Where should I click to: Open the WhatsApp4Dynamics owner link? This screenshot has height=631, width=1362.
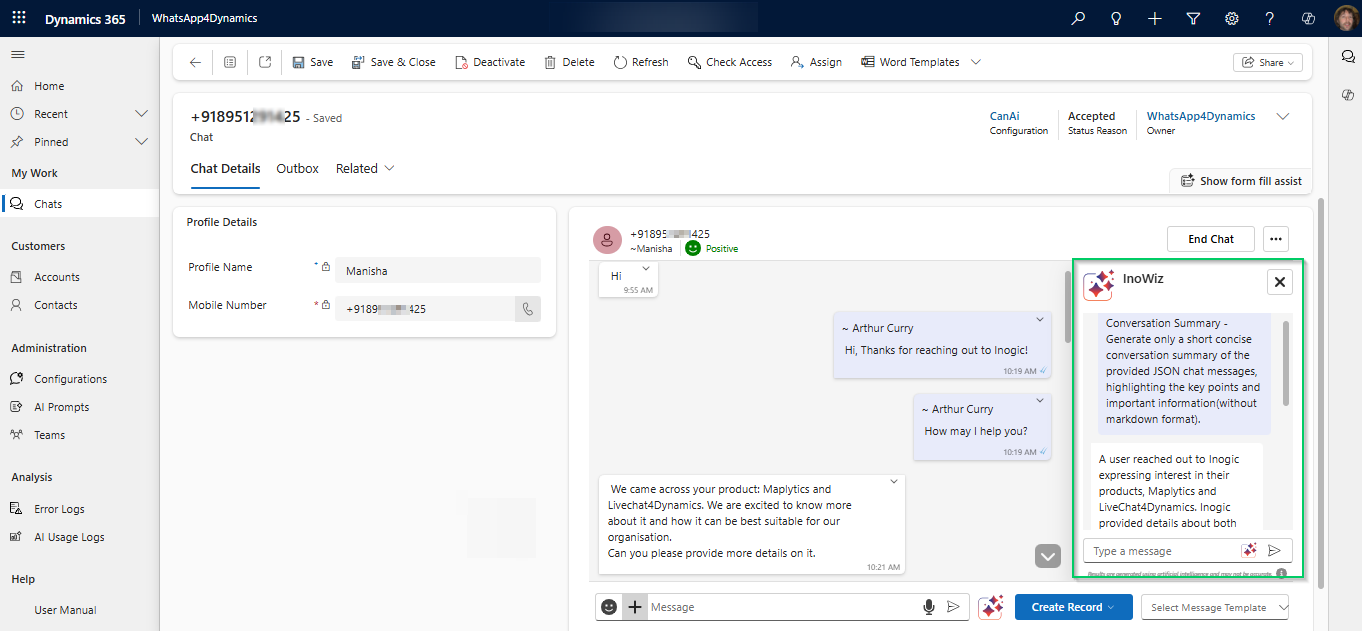click(x=1201, y=116)
